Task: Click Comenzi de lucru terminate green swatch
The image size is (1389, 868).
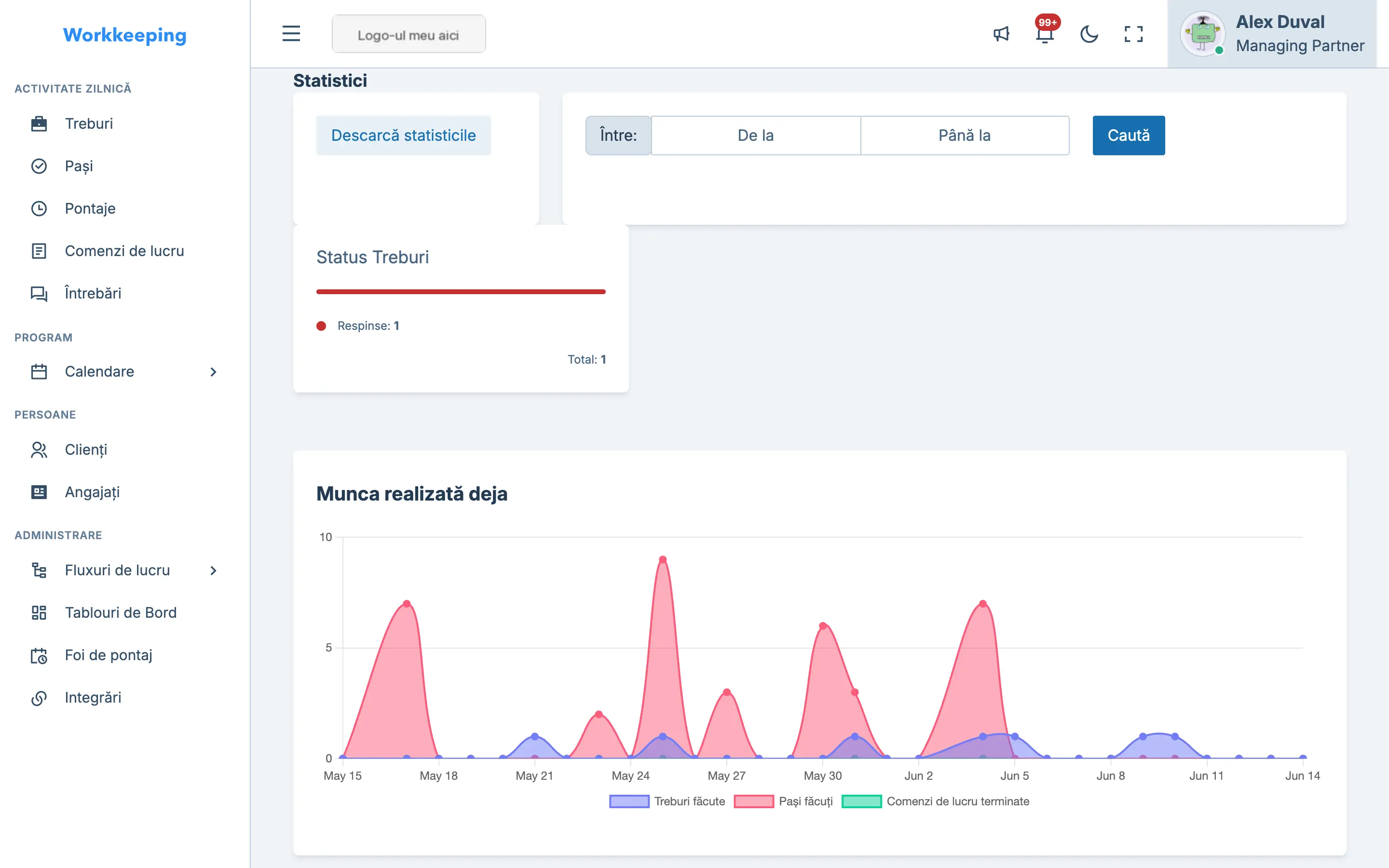Action: click(x=861, y=801)
